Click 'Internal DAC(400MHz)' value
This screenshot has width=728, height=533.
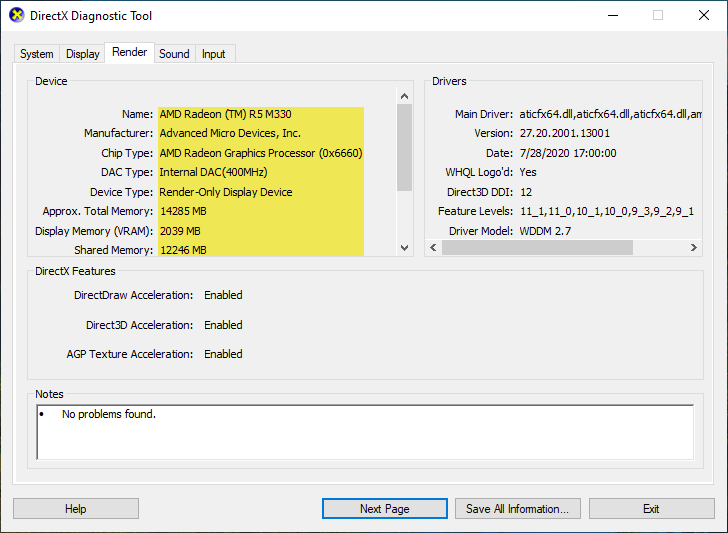tap(214, 172)
